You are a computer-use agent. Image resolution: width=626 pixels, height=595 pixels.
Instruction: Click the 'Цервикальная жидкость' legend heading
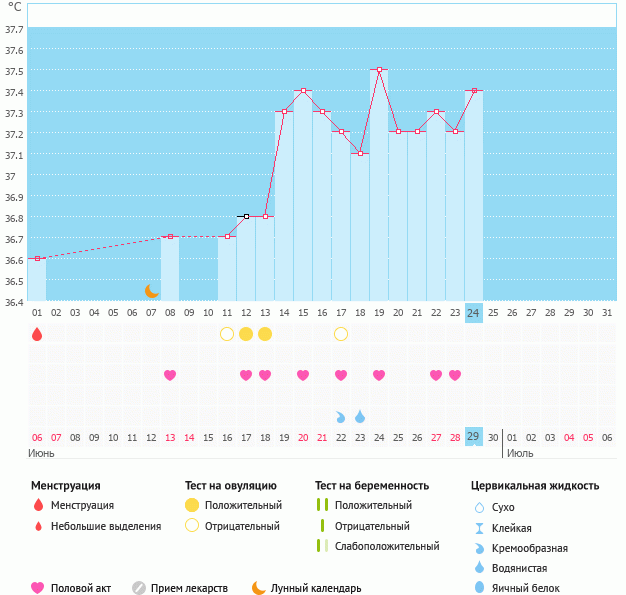(534, 486)
